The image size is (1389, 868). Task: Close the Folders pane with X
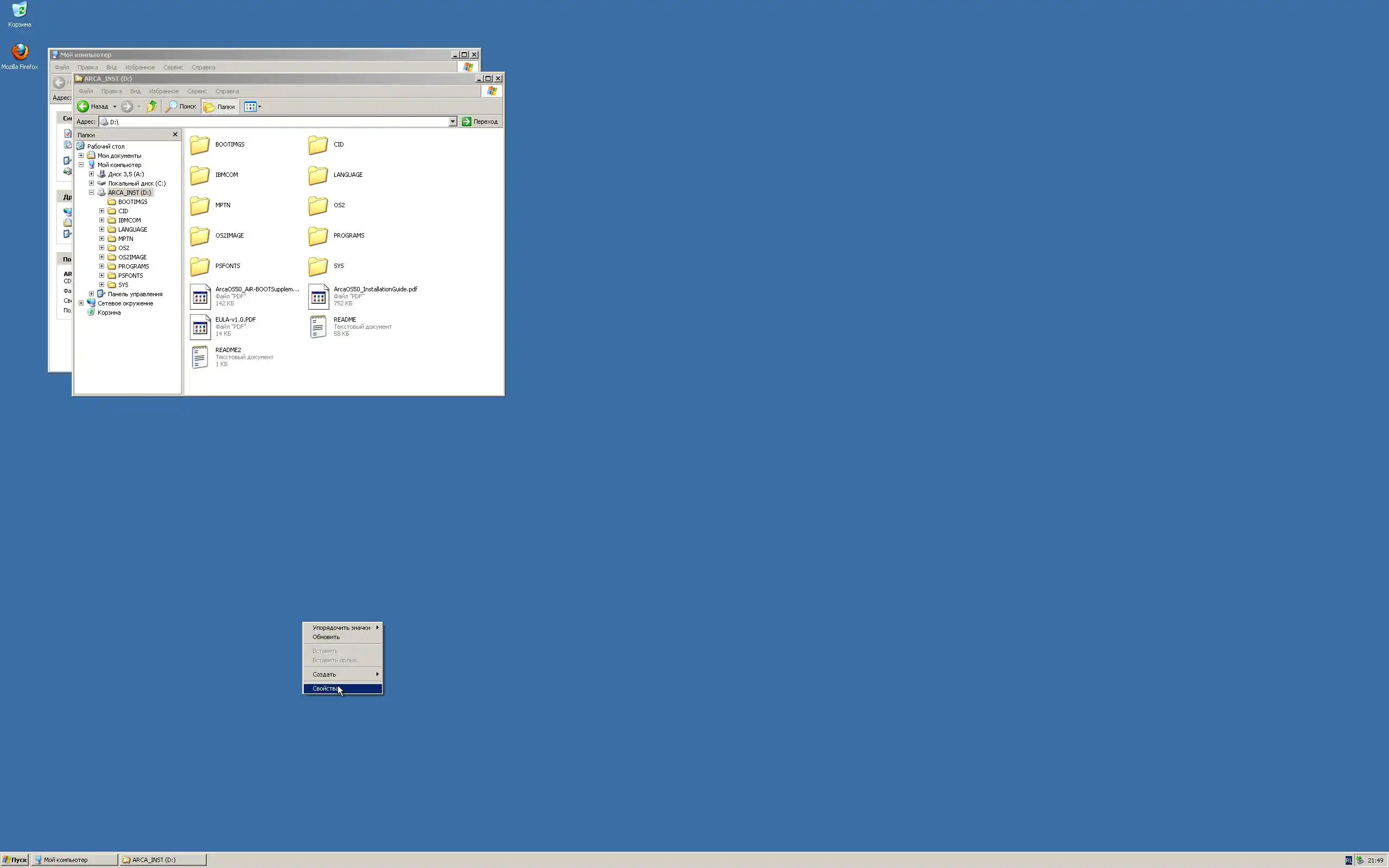click(175, 135)
